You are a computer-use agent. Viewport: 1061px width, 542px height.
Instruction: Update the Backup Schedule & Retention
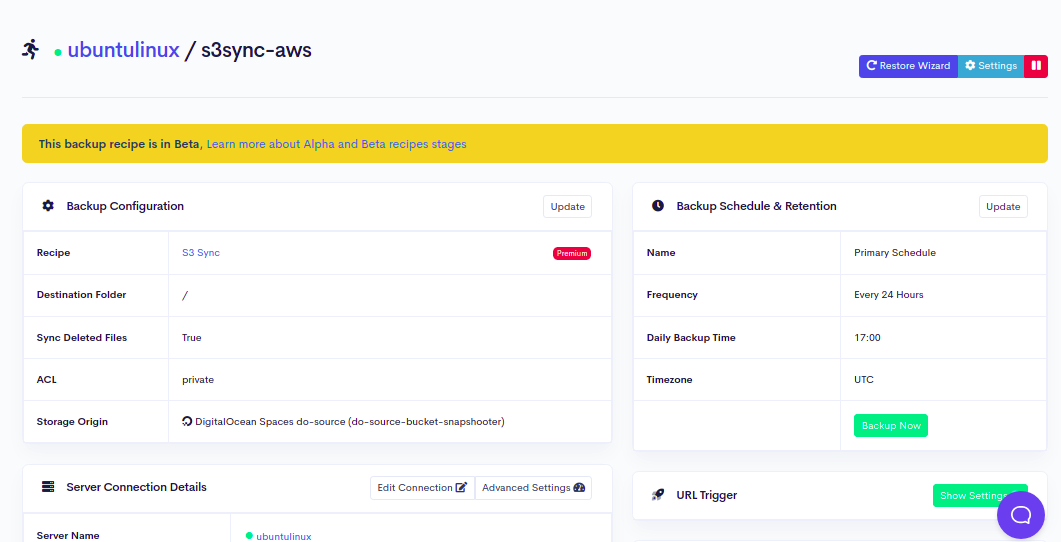(x=1003, y=206)
